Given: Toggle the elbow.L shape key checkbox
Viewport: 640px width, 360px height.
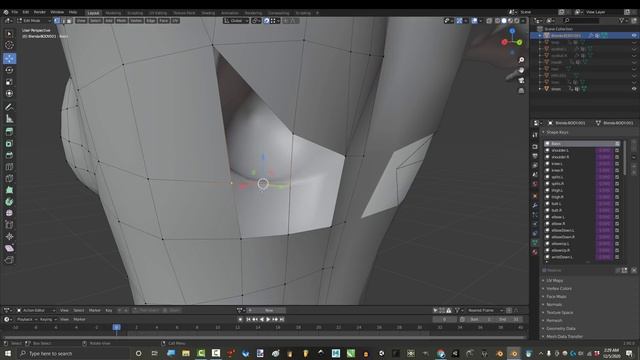Looking at the screenshot, I should click(x=617, y=217).
